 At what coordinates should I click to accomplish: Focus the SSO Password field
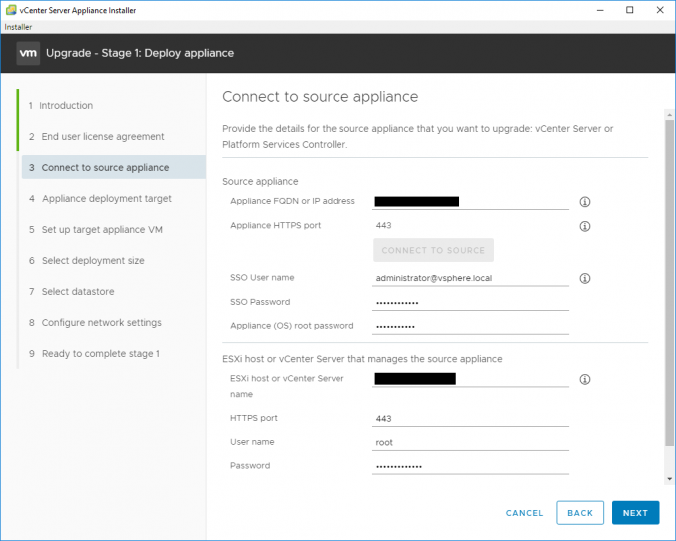pos(470,303)
